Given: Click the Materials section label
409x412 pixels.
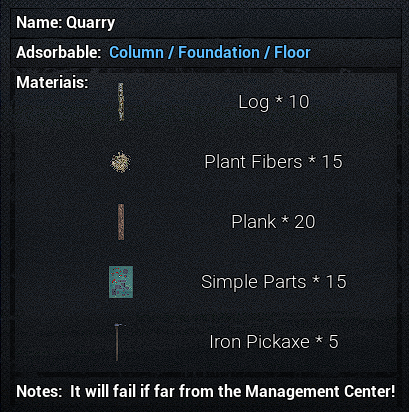Looking at the screenshot, I should tap(52, 82).
